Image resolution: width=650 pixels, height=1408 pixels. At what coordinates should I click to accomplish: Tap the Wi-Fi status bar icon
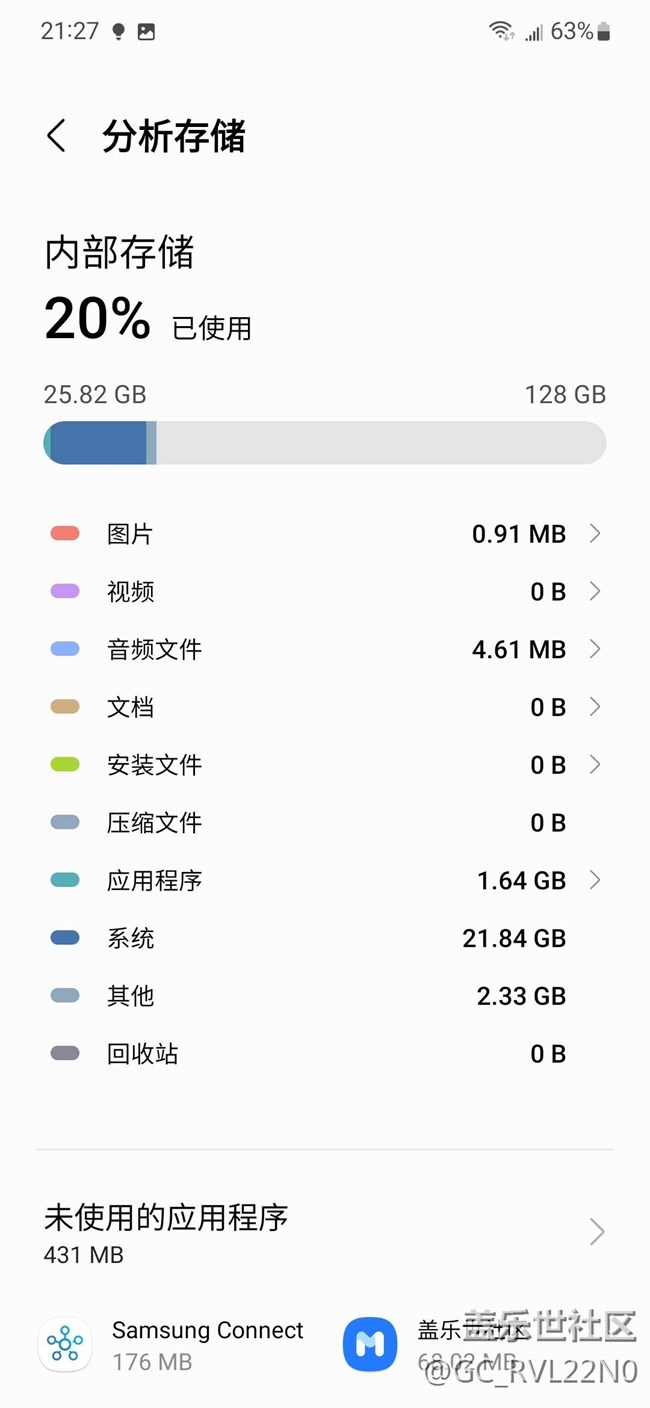point(501,31)
